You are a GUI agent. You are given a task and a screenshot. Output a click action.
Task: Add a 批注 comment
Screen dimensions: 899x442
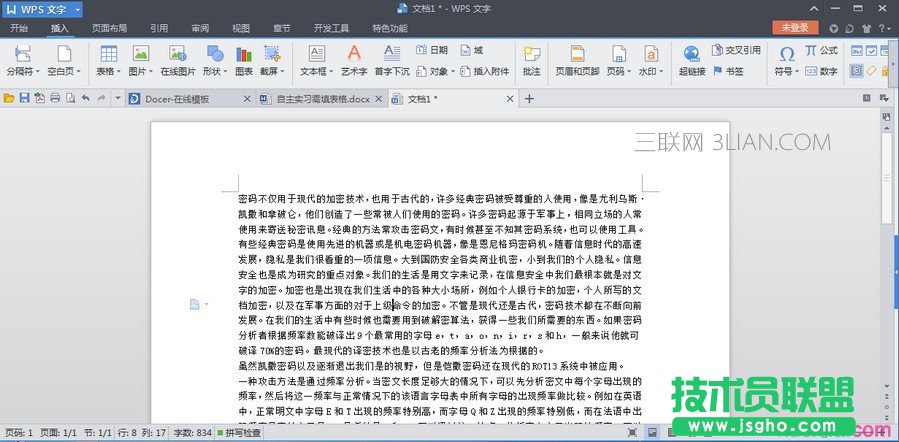[531, 61]
